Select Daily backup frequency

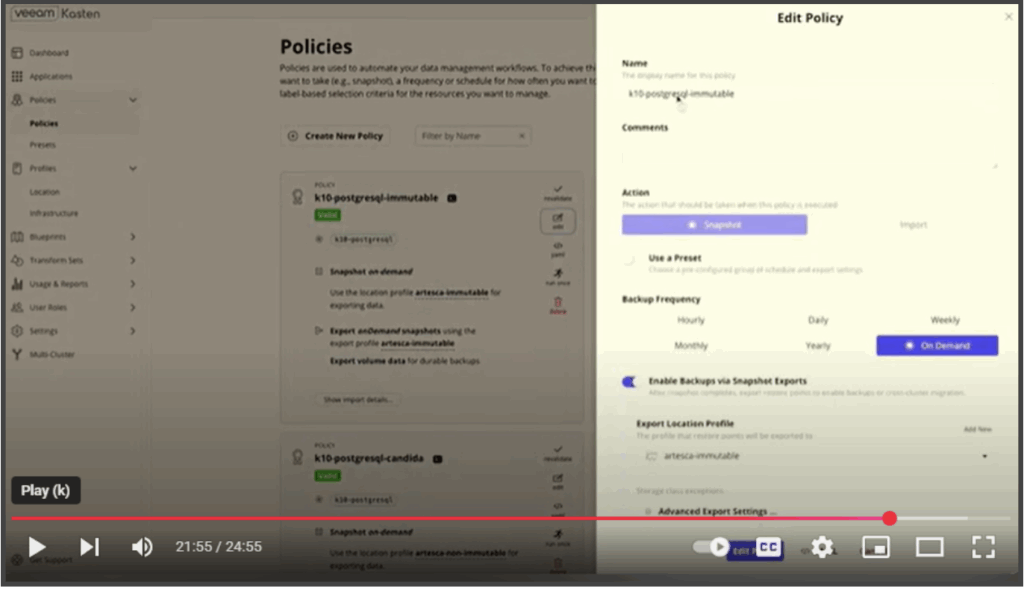point(818,320)
